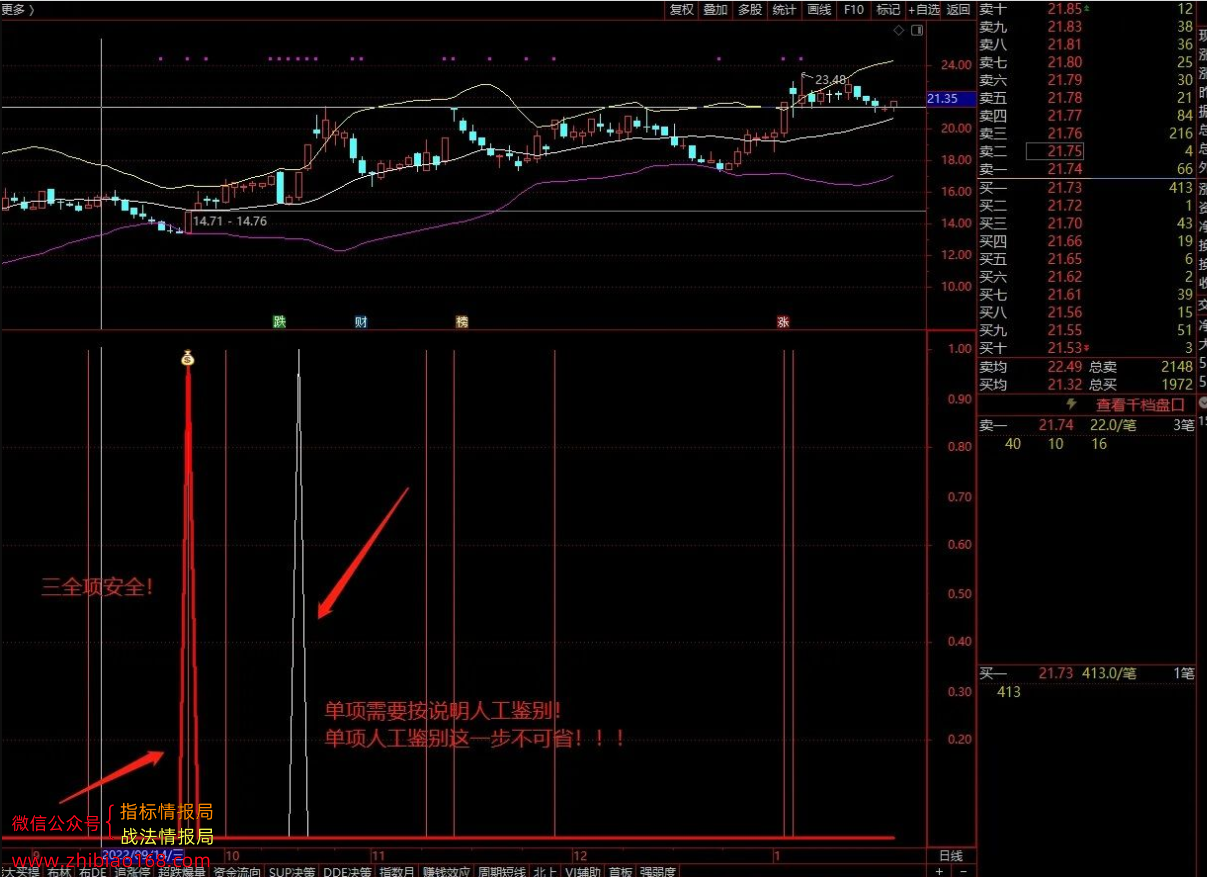Click the date label 2022/09/14 on the time axis

point(143,856)
